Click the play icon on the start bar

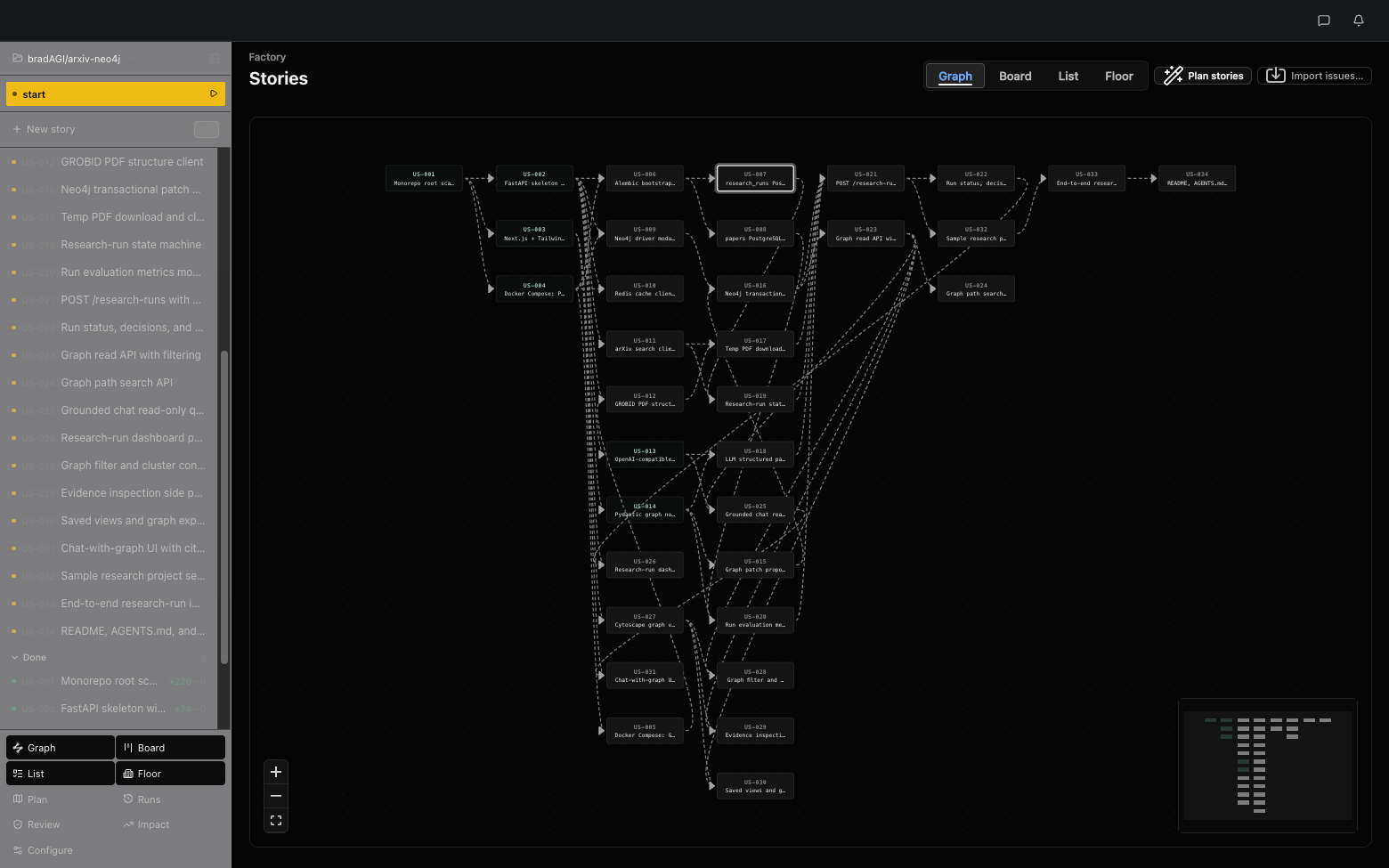(214, 93)
